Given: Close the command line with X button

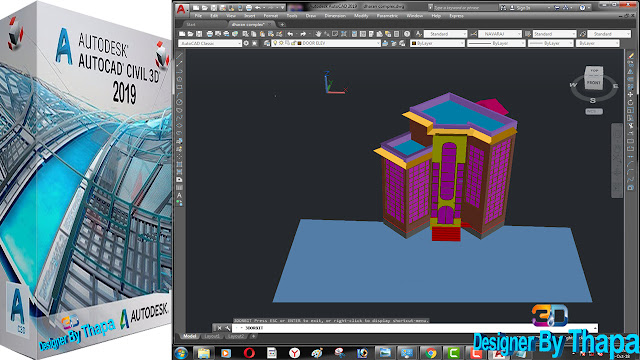Looking at the screenshot, I should (x=219, y=328).
